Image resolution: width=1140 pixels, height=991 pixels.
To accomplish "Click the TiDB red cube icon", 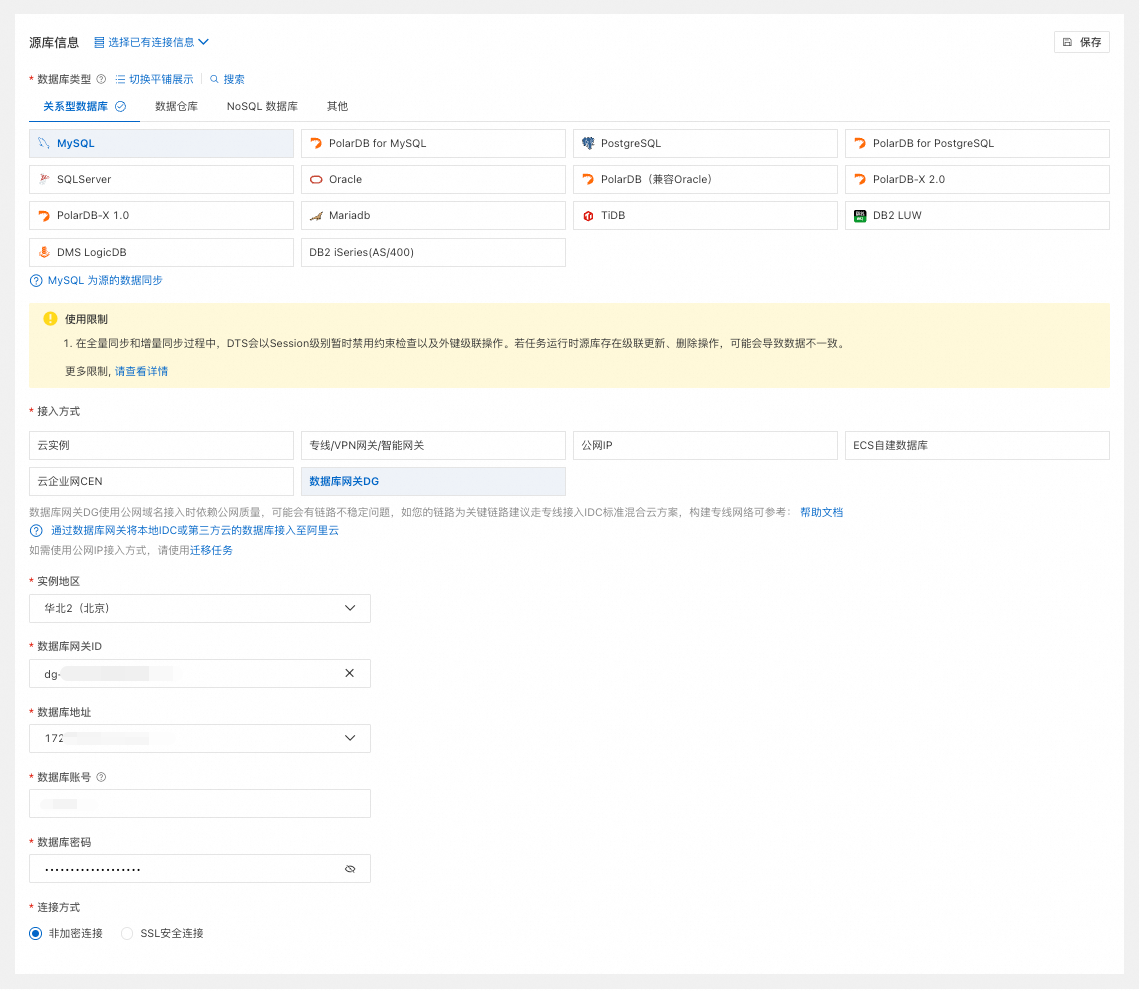I will pyautogui.click(x=588, y=216).
